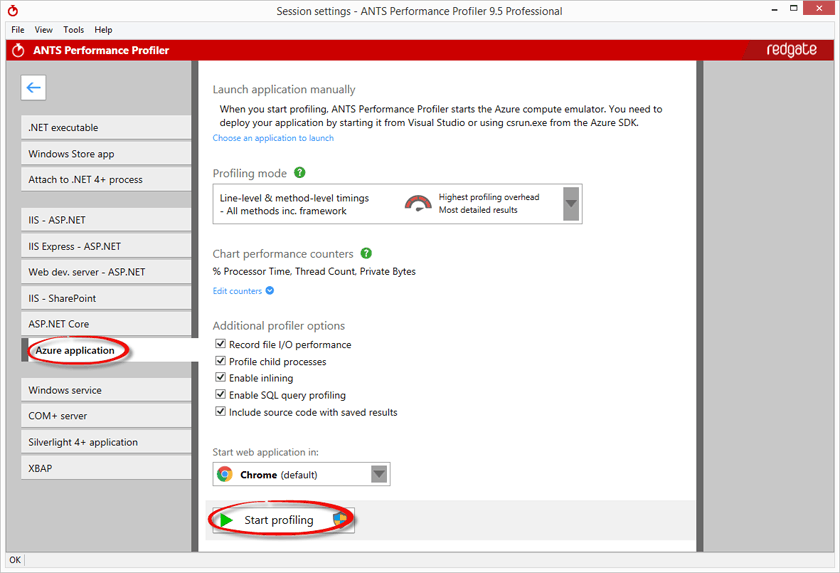Select IIS Express - ASP.NET

tap(106, 246)
